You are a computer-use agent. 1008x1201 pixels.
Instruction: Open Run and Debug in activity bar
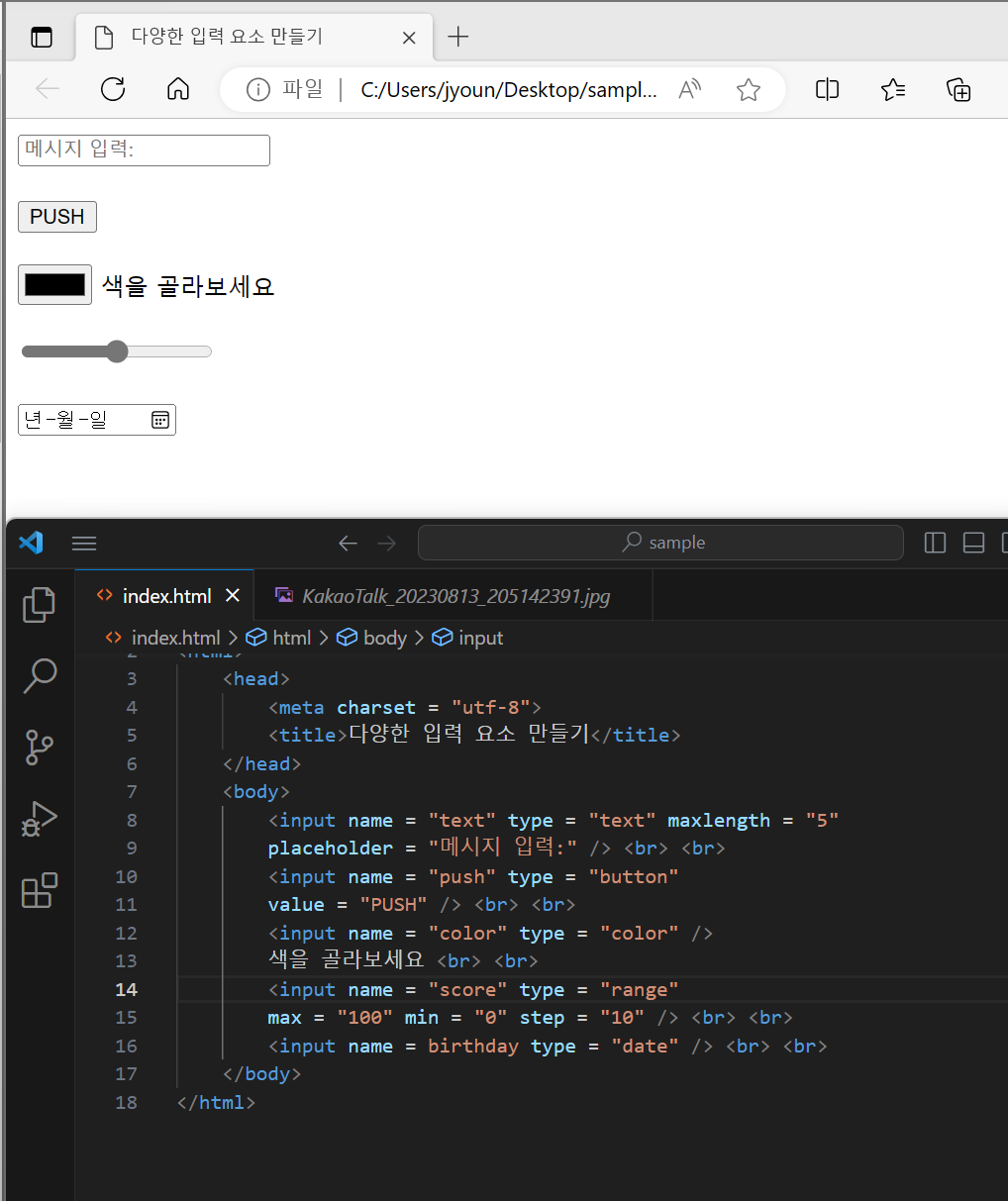pyautogui.click(x=40, y=819)
